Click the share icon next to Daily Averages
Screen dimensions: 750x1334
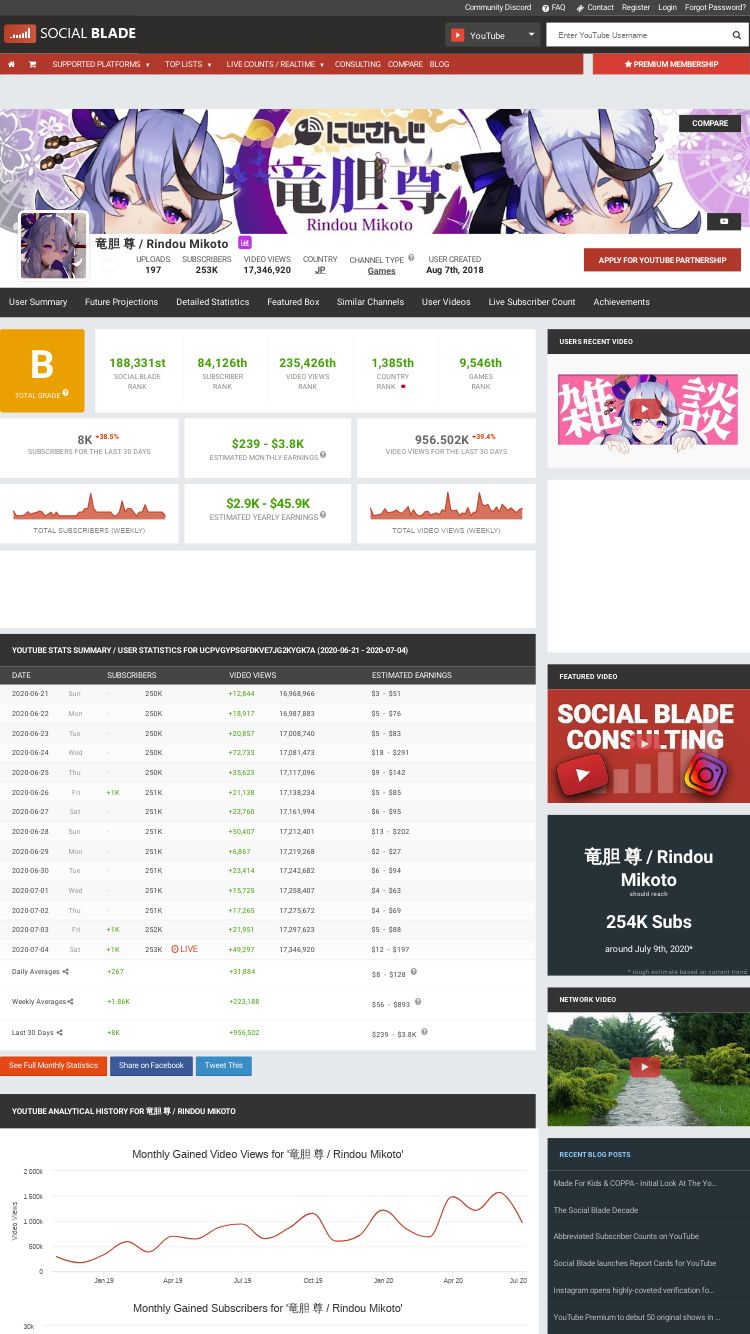[66, 971]
